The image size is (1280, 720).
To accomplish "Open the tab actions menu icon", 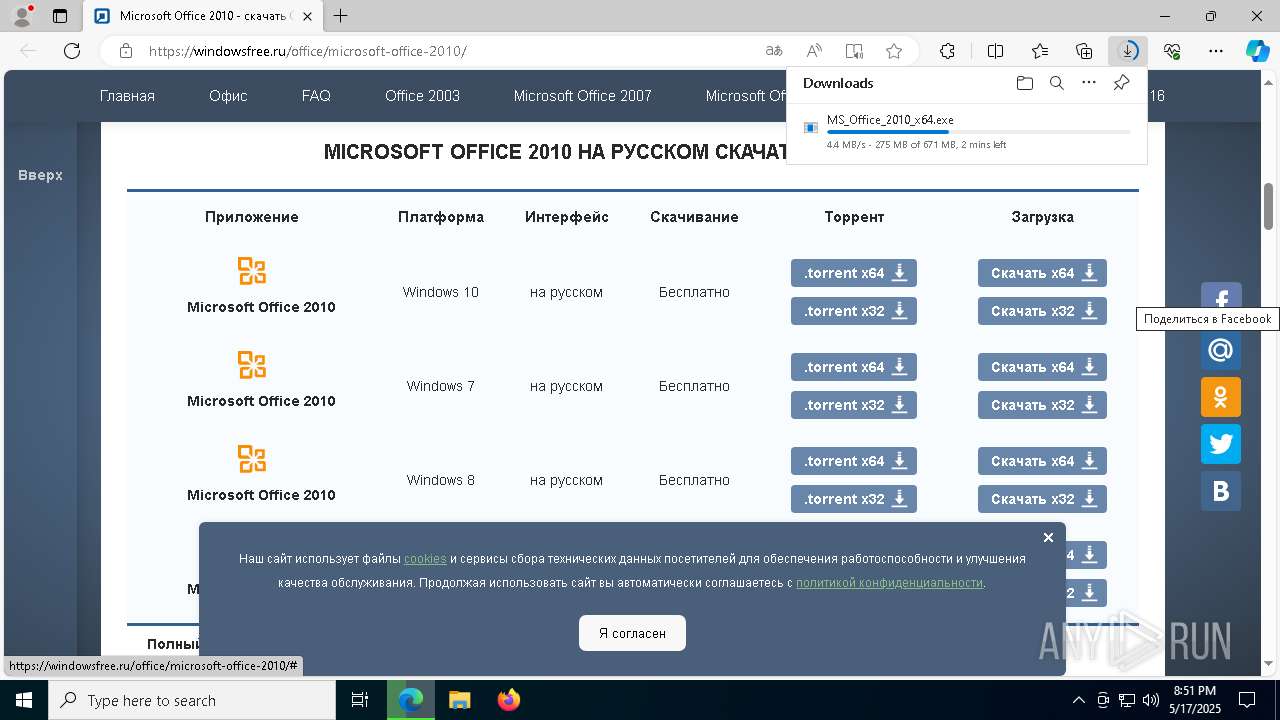I will (x=60, y=16).
